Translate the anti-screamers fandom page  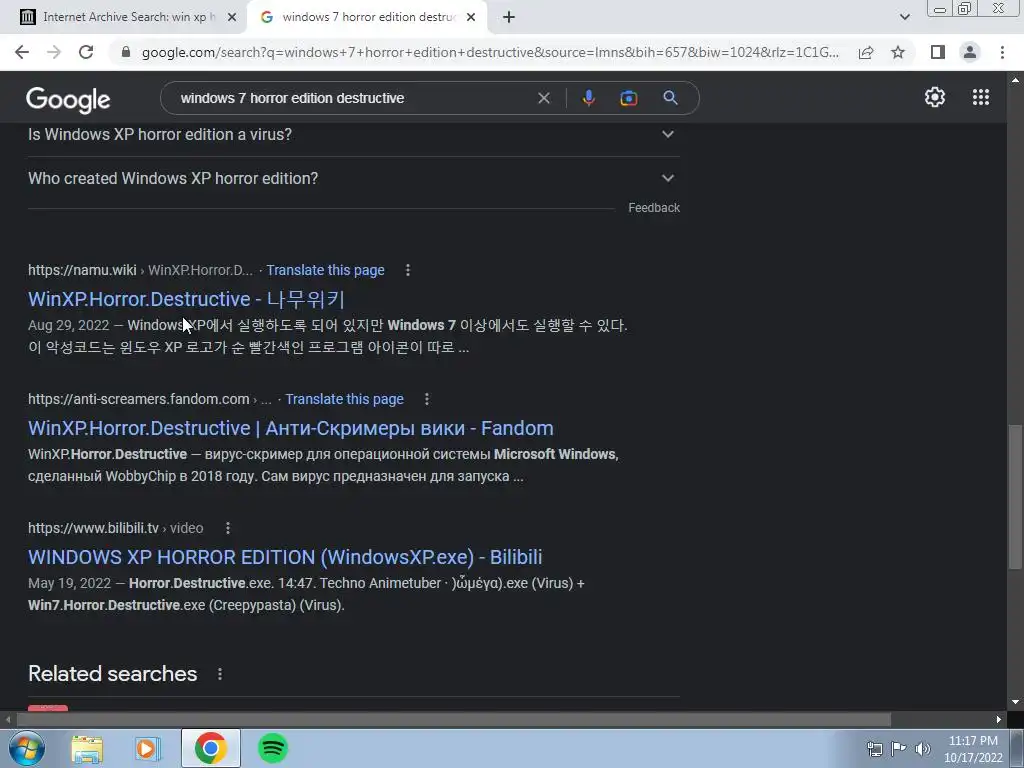click(344, 399)
